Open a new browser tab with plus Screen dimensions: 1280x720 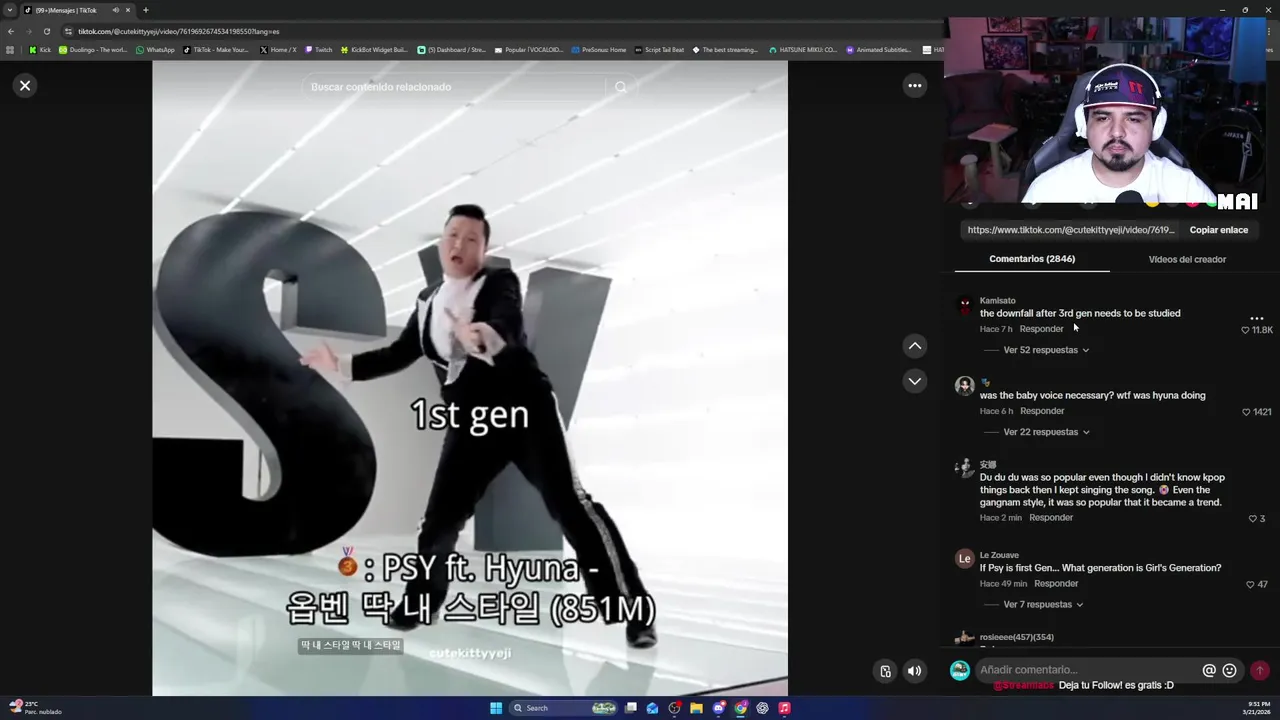click(145, 10)
